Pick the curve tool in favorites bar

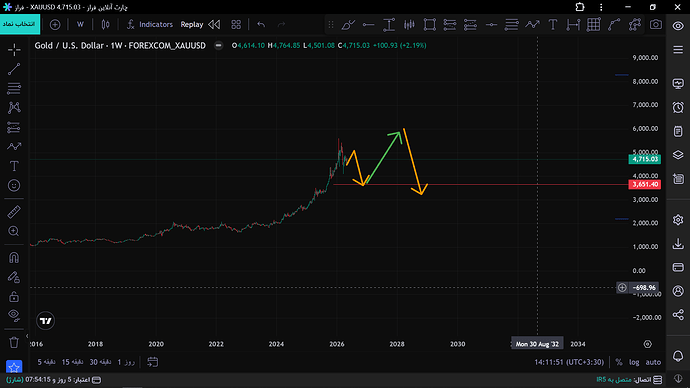click(x=614, y=25)
